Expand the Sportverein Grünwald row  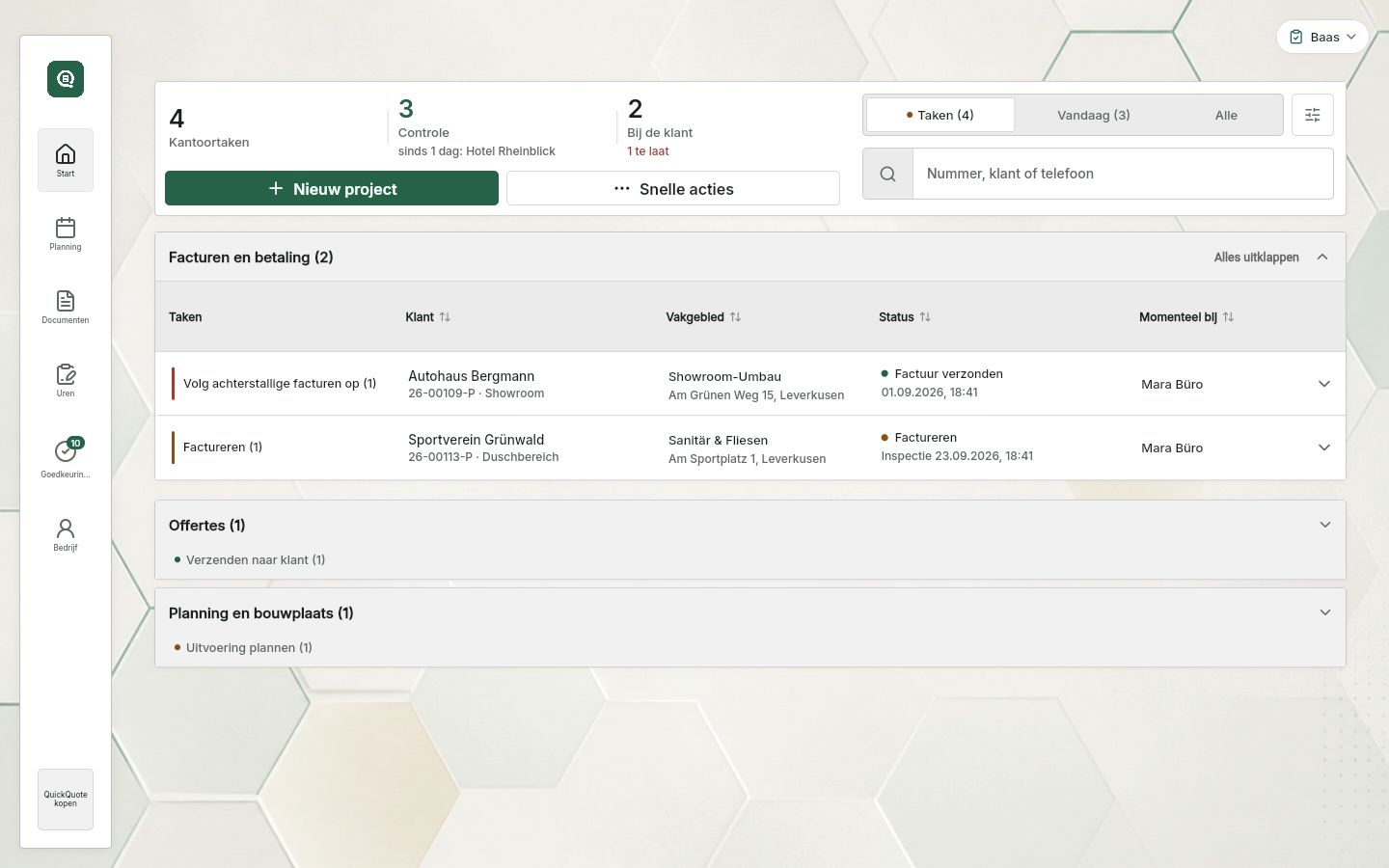[1324, 448]
